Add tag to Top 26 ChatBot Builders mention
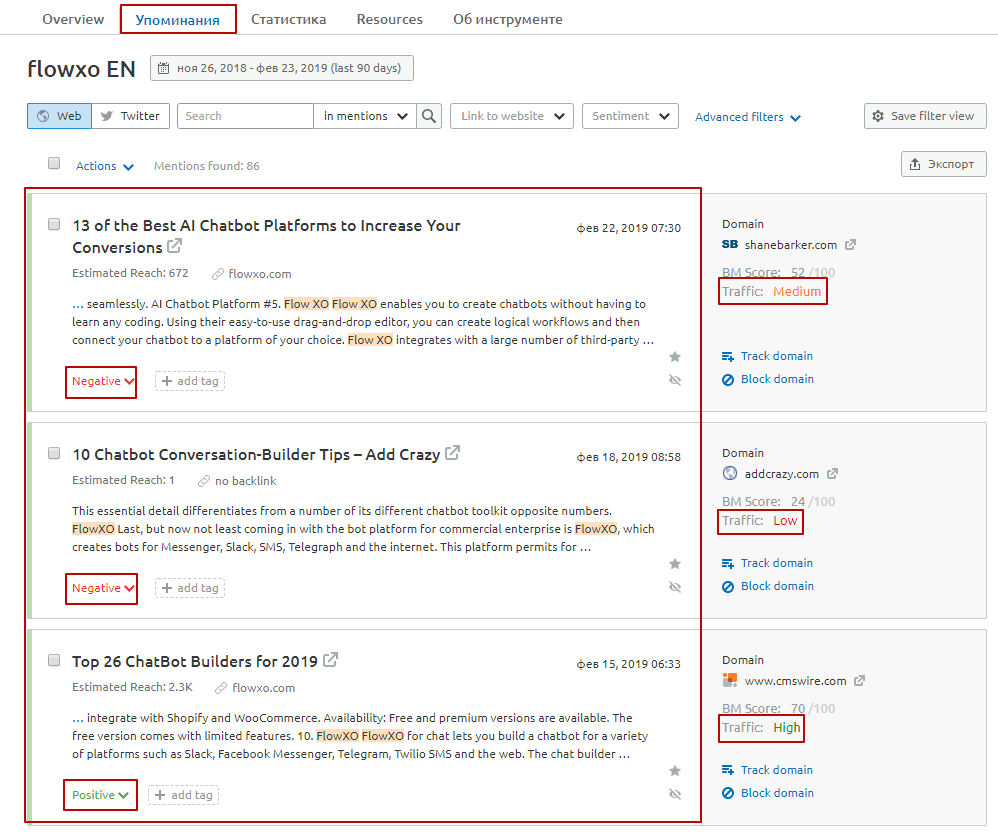The image size is (998, 833). 183,795
